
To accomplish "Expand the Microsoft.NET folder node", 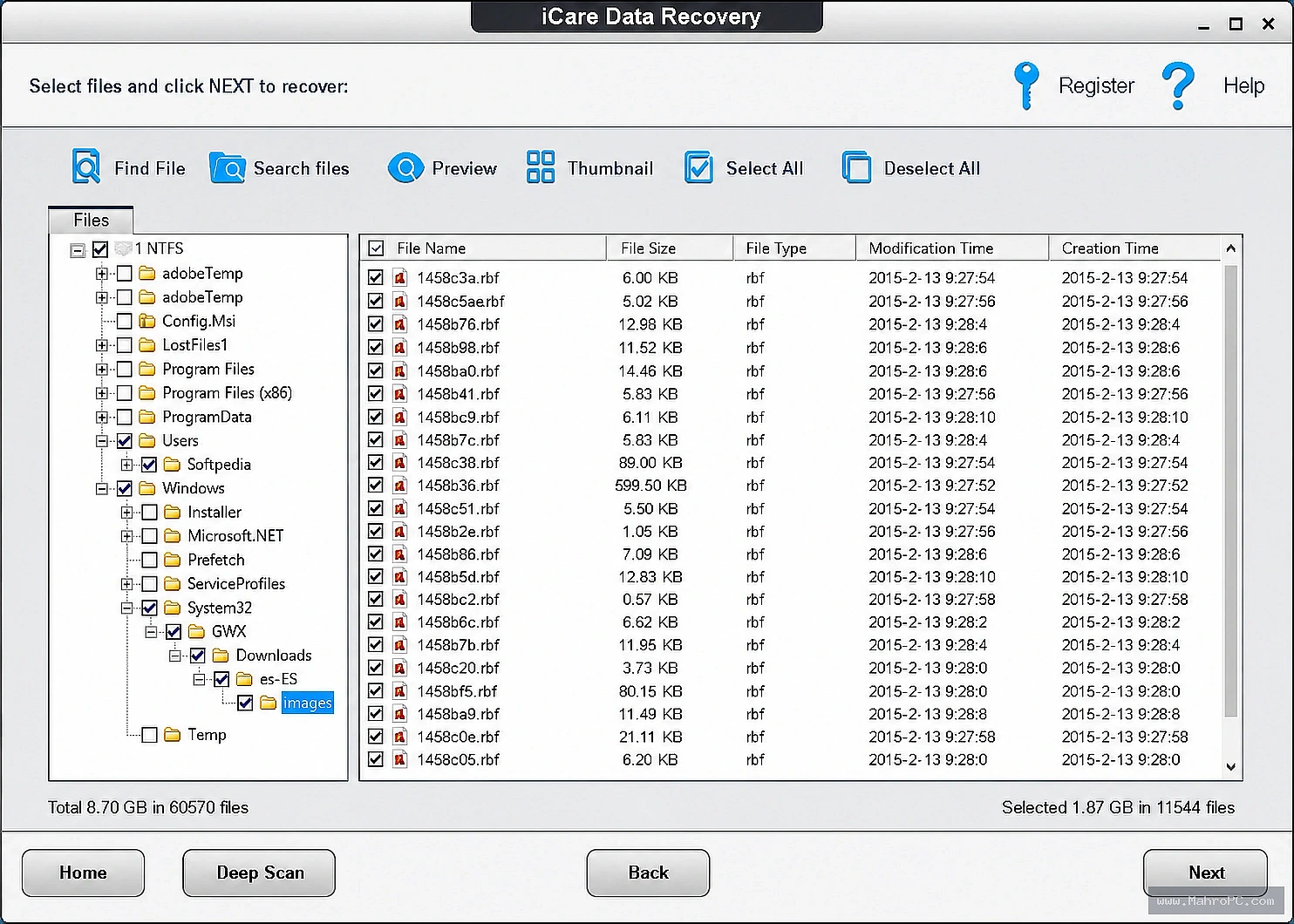I will pyautogui.click(x=127, y=536).
